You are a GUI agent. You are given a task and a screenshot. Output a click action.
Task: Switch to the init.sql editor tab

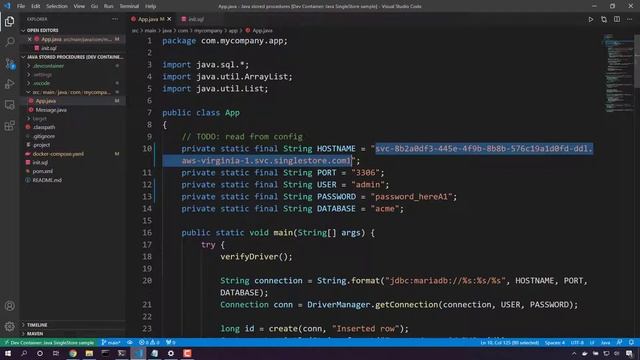point(195,19)
